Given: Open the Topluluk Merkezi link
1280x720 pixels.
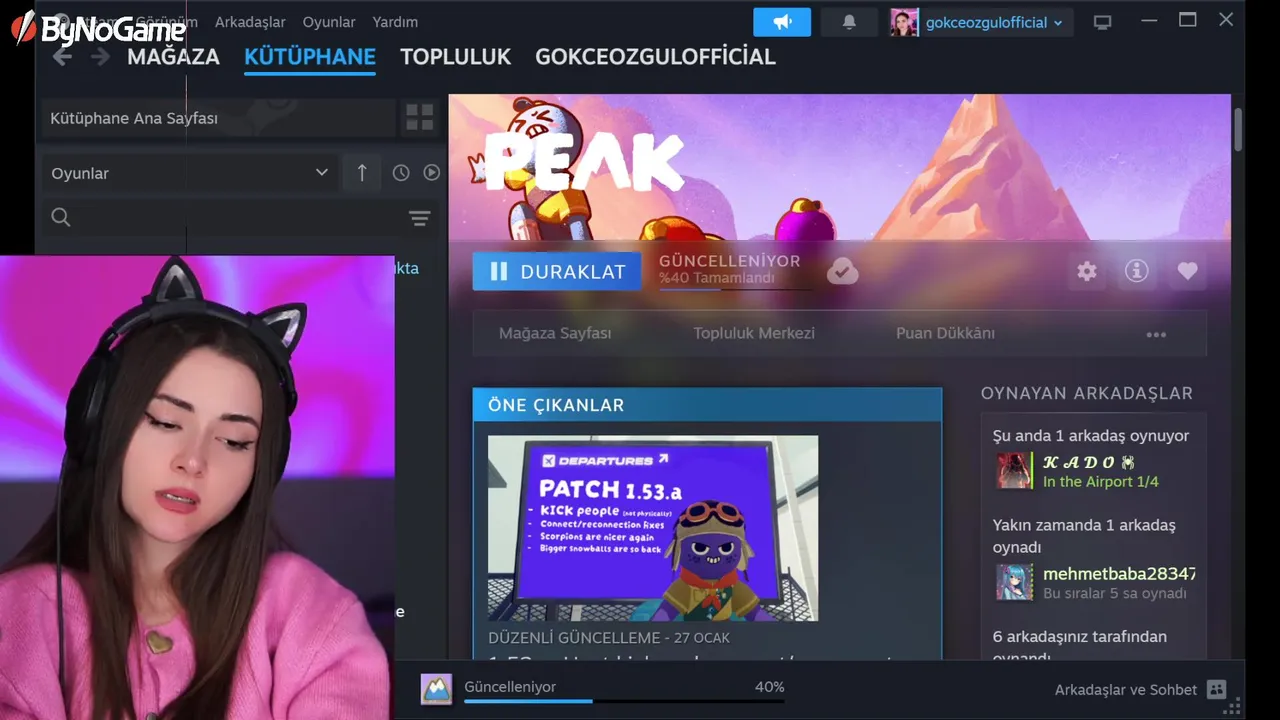Looking at the screenshot, I should click(x=754, y=333).
